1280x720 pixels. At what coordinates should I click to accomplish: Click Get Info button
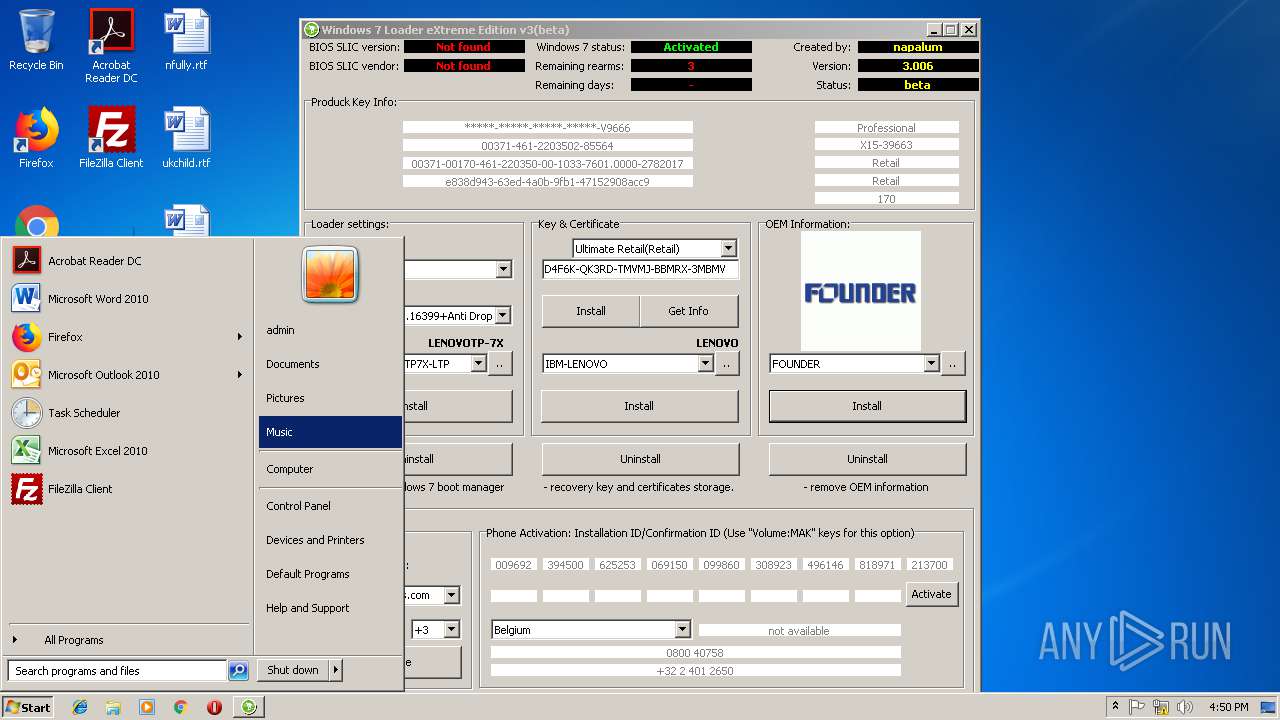tap(688, 311)
